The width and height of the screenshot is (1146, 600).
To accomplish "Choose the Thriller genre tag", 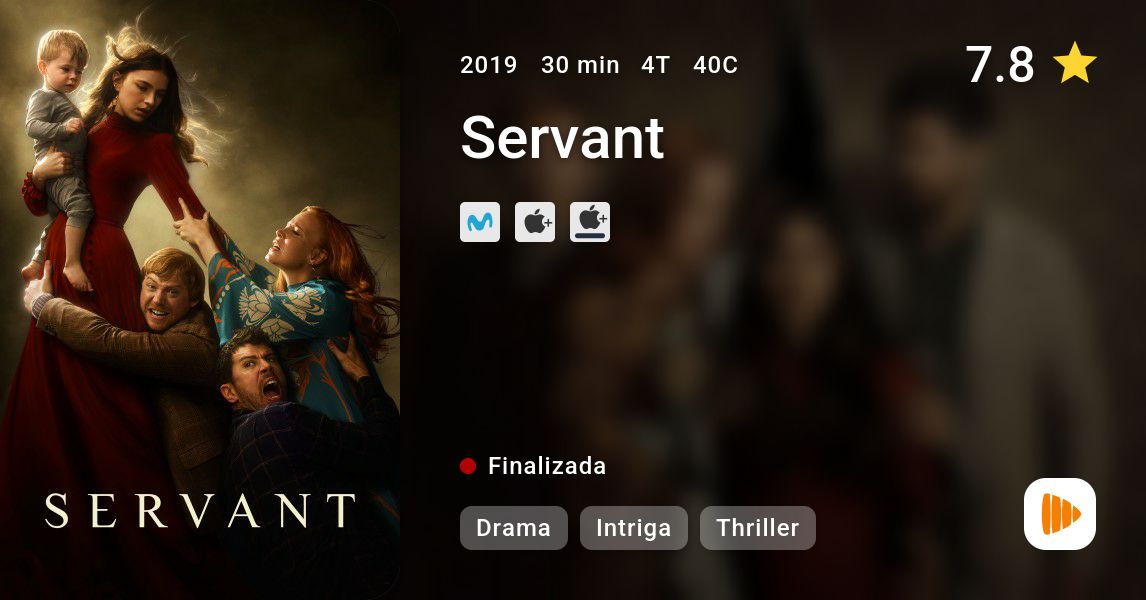I will pyautogui.click(x=758, y=528).
